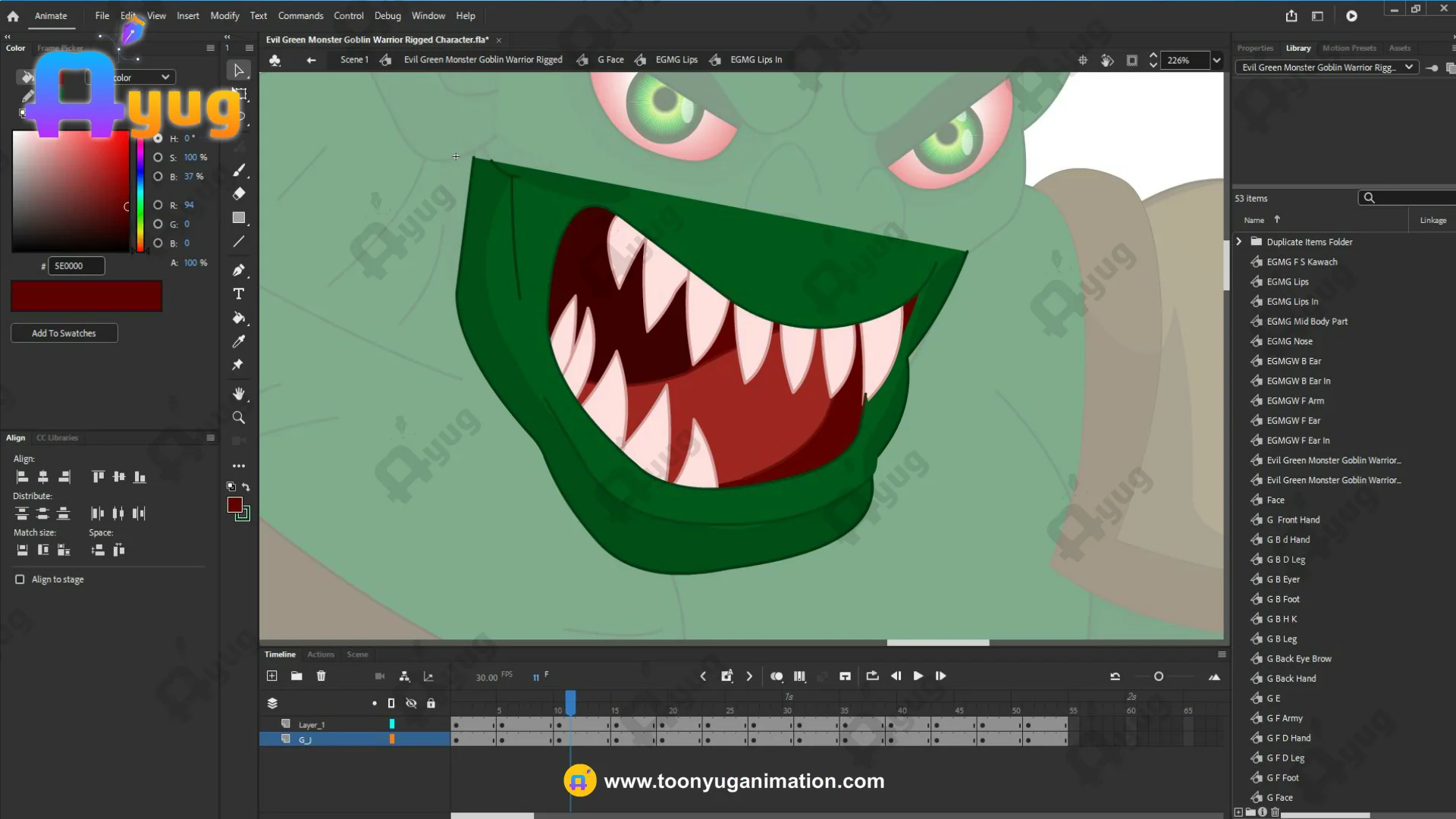
Task: Create a new layer in timeline
Action: (x=272, y=676)
